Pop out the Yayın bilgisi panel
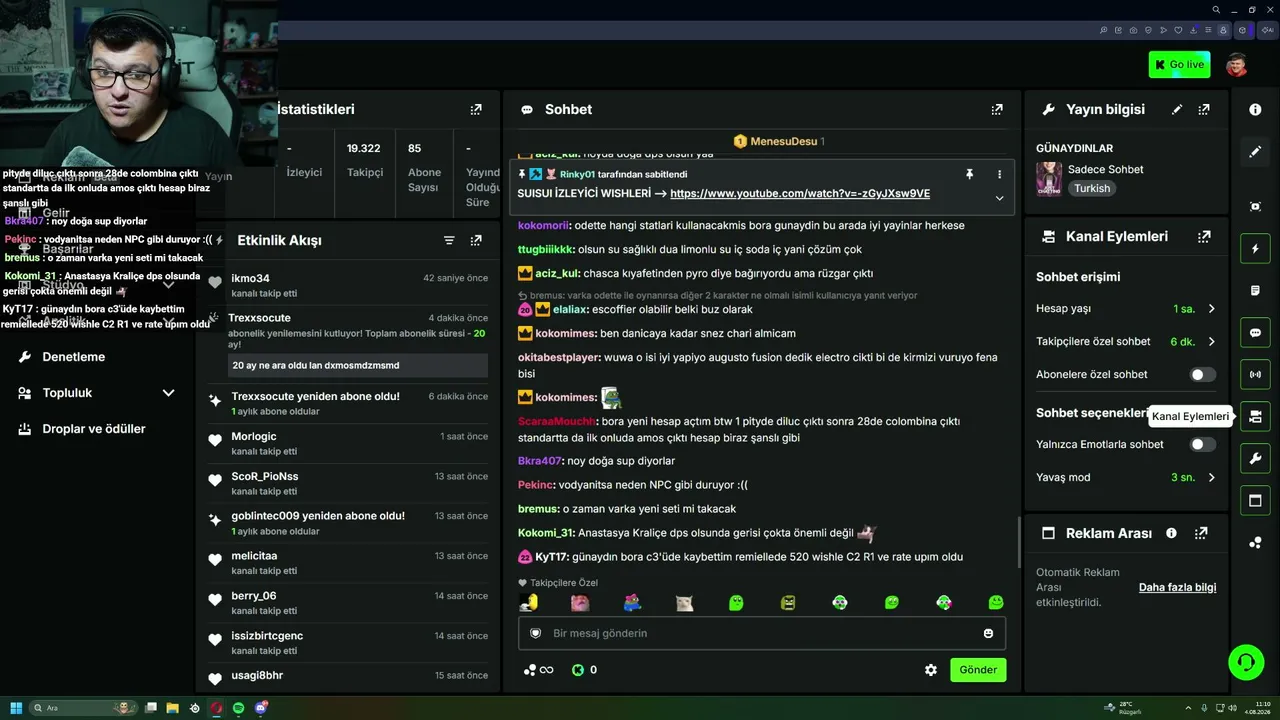Viewport: 1280px width, 720px height. click(x=1204, y=109)
